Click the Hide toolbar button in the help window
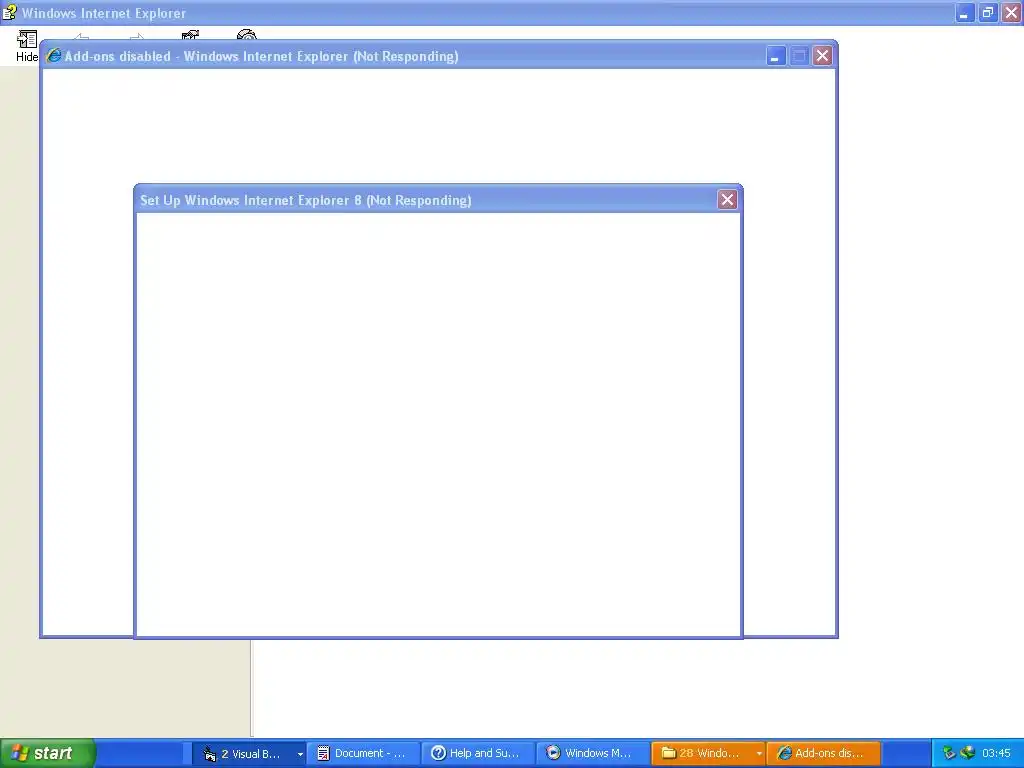 coord(26,46)
